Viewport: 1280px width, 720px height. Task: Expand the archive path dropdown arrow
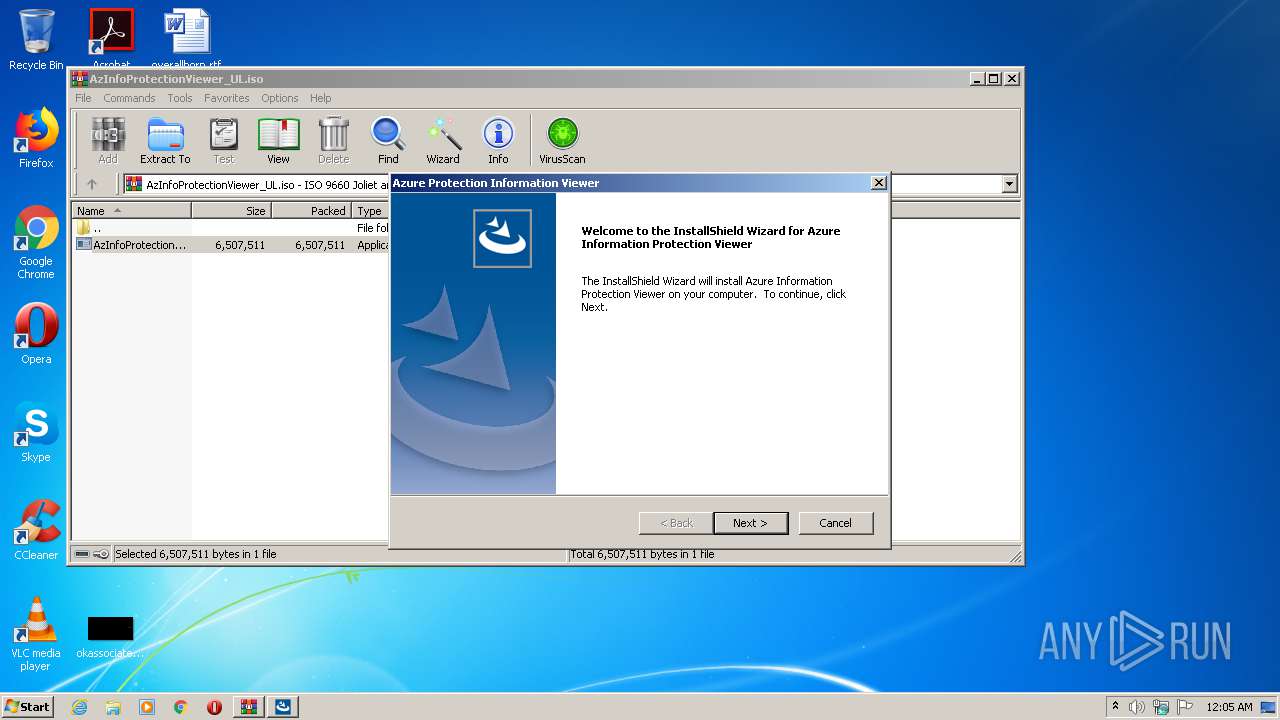[1009, 184]
